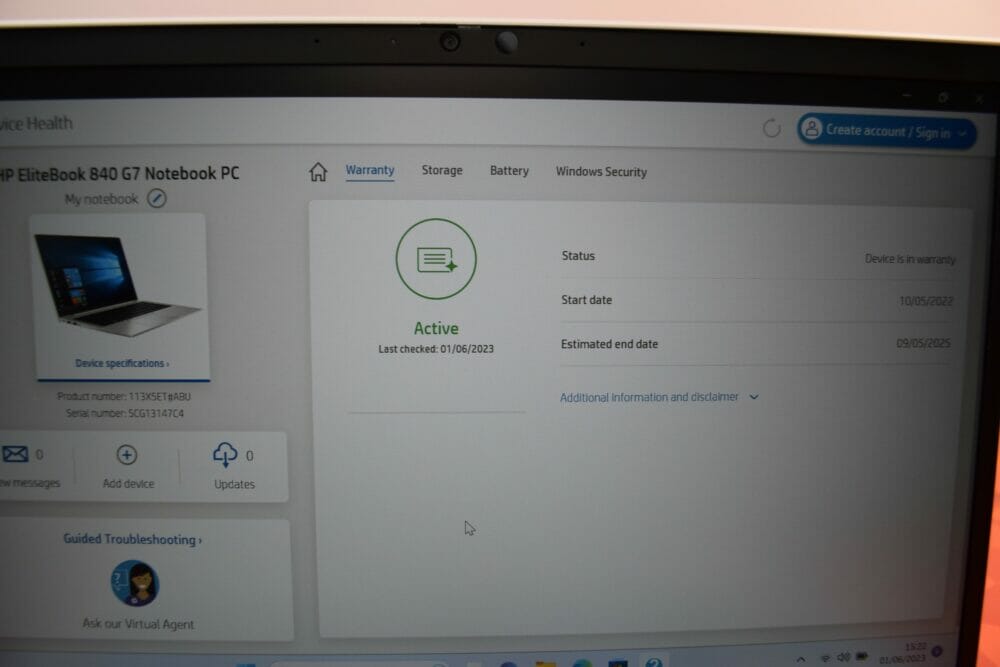Click the Last checked: 01/06/2023 text
The height and width of the screenshot is (667, 1000).
coord(436,349)
